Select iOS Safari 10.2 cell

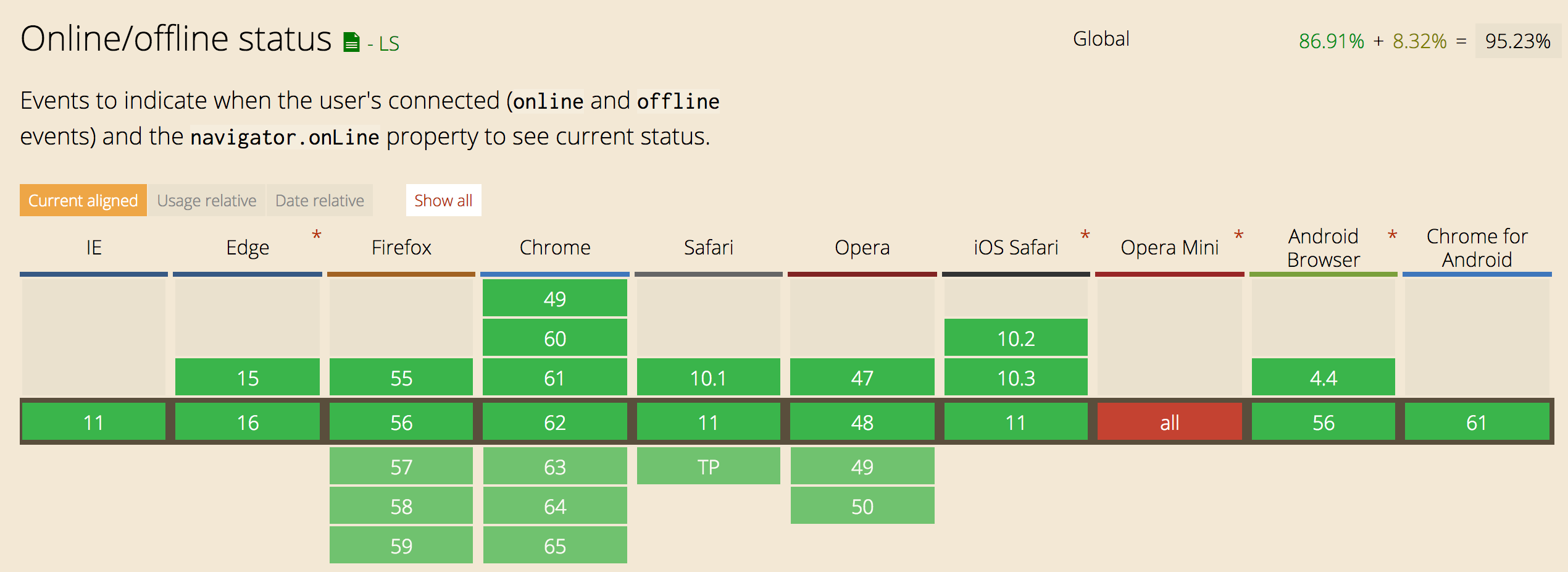click(1015, 338)
